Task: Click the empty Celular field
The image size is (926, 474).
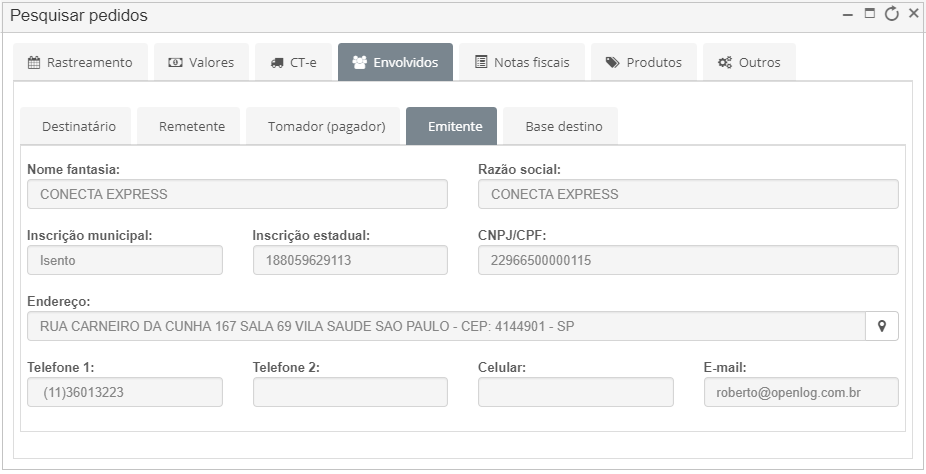Action: pos(576,392)
